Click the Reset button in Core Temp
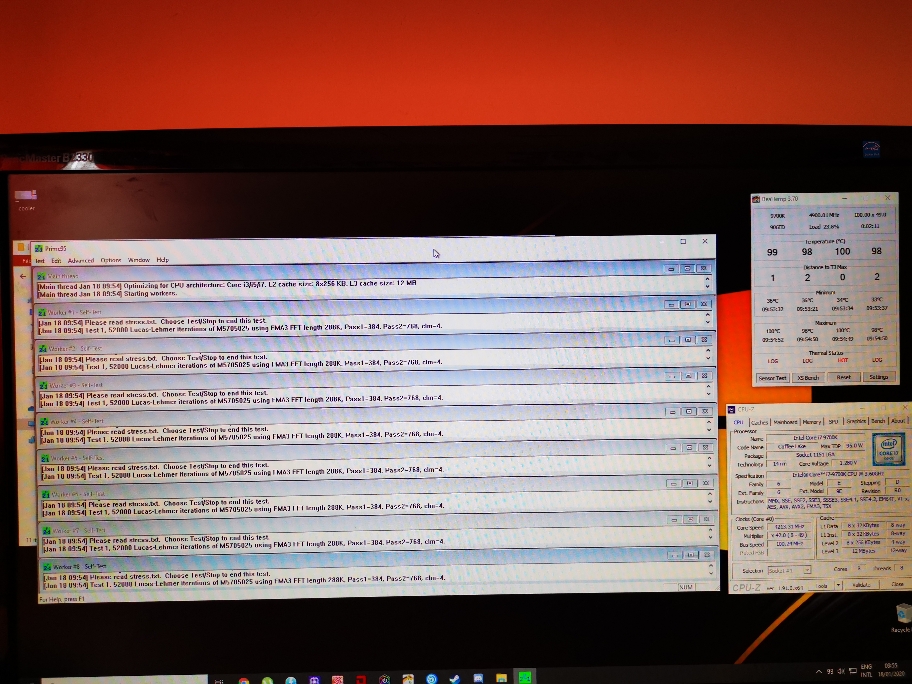This screenshot has height=684, width=912. (x=843, y=377)
